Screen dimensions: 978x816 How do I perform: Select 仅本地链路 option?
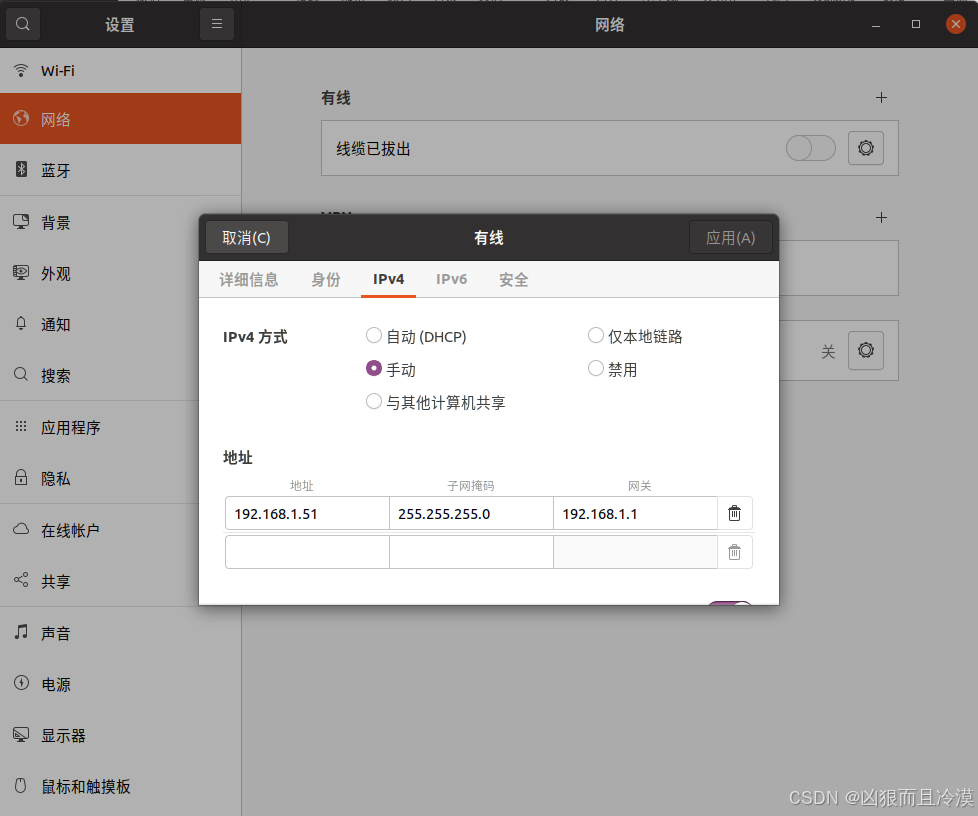click(x=636, y=336)
